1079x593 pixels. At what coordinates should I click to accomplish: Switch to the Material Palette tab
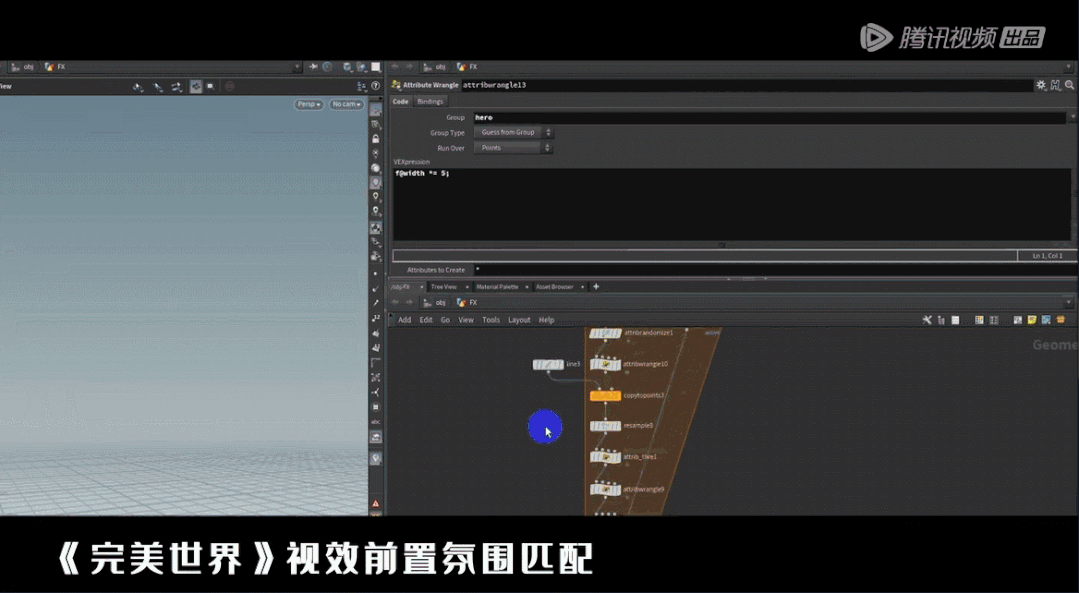(497, 287)
